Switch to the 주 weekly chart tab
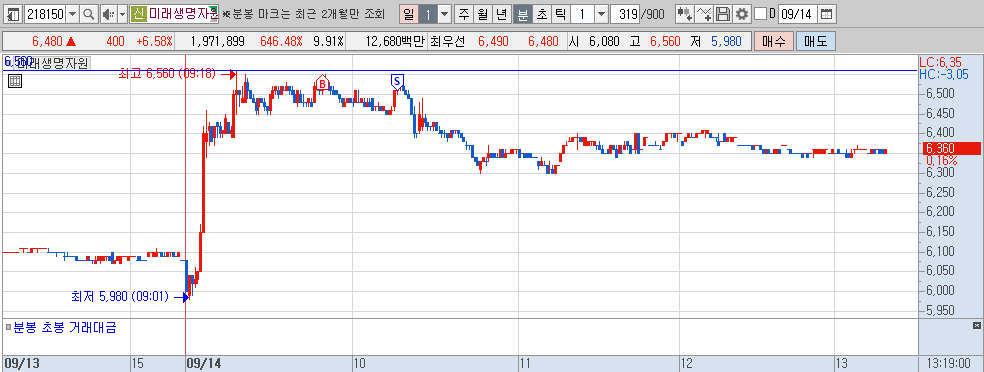The height and width of the screenshot is (372, 984). tap(463, 13)
